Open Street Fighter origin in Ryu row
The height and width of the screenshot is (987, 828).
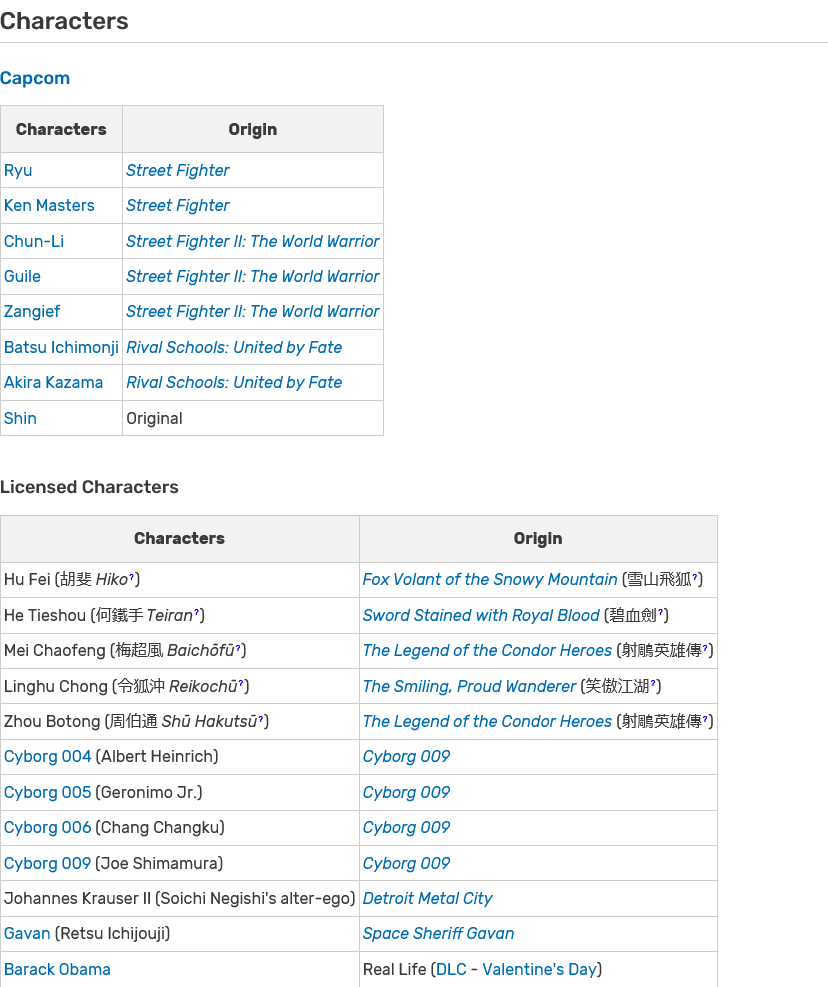click(178, 171)
